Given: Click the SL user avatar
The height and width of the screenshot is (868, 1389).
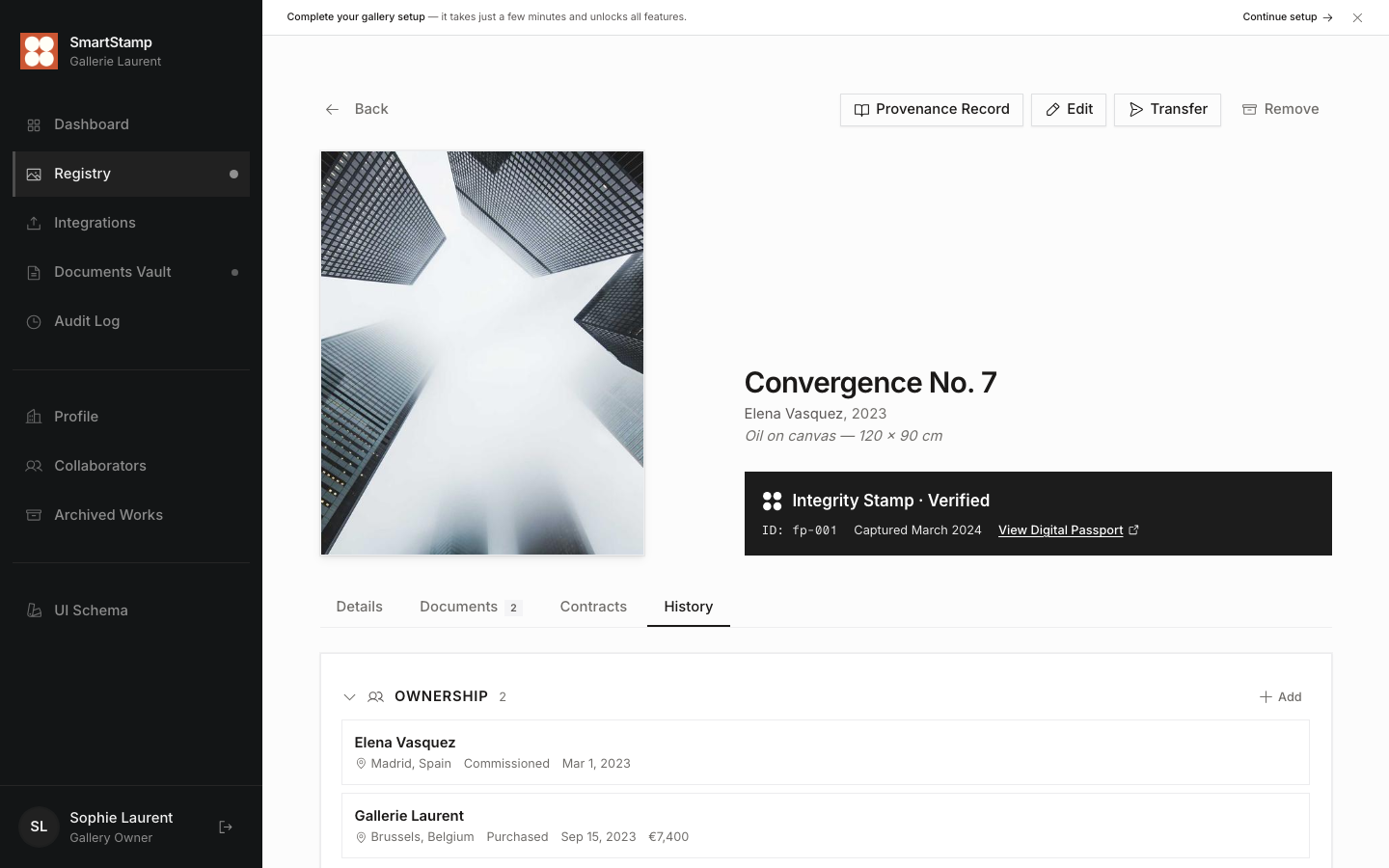Looking at the screenshot, I should [x=39, y=827].
